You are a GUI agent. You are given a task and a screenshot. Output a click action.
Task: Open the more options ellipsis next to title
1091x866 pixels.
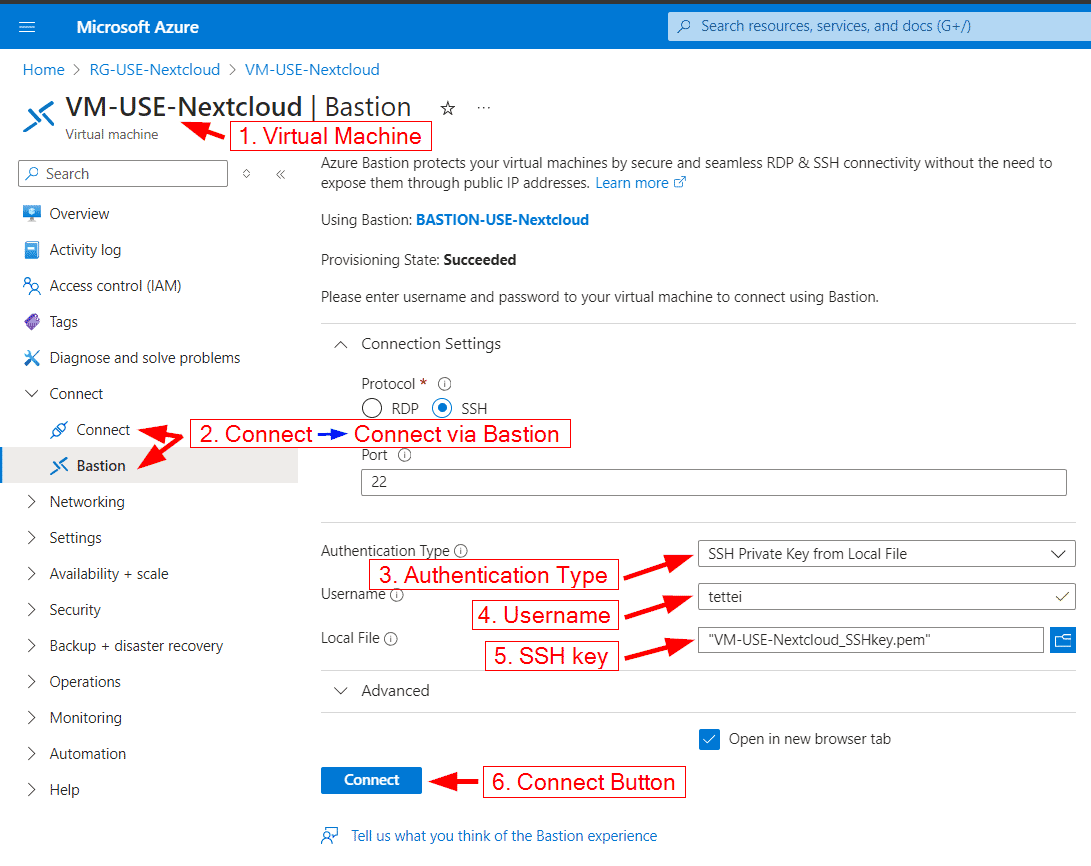click(484, 108)
